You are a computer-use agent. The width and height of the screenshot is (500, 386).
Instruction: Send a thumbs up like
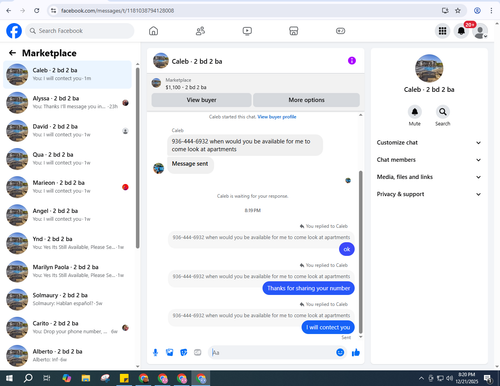(x=356, y=352)
